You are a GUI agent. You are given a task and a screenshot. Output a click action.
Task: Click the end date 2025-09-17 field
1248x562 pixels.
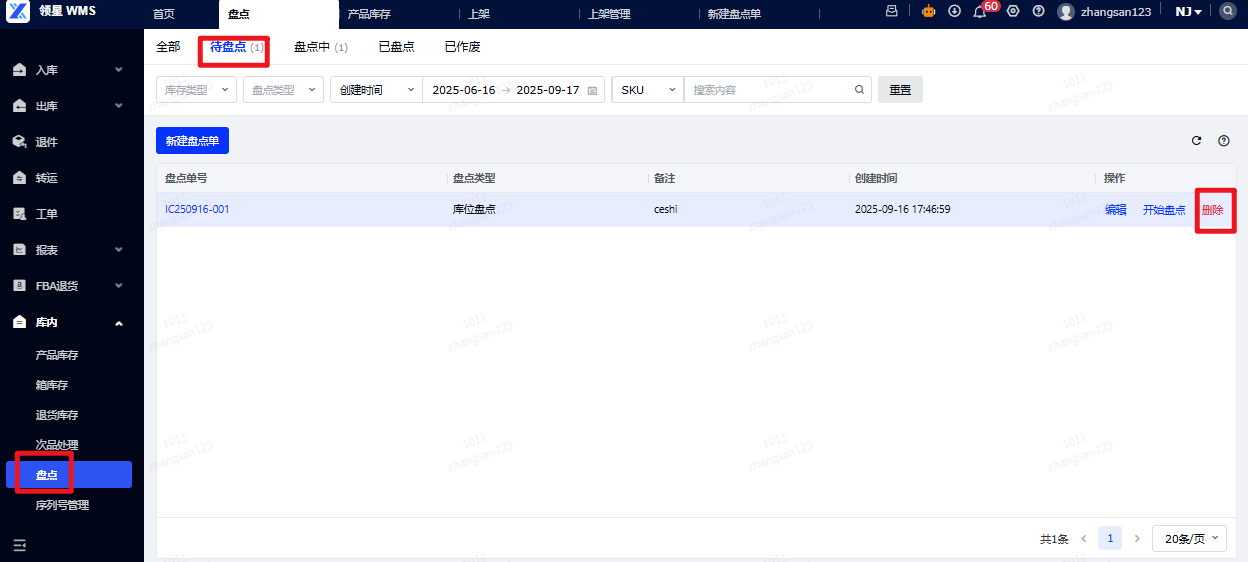click(547, 90)
